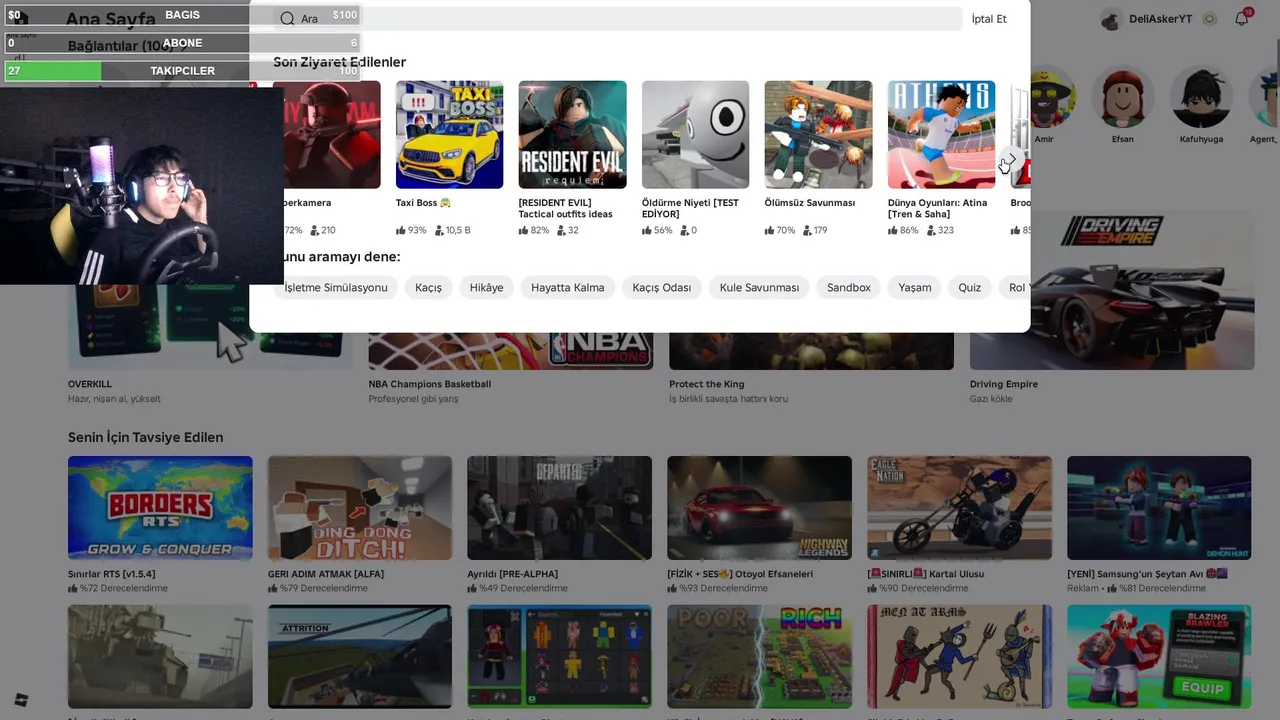The image size is (1280, 720).
Task: Open NBA Champions Basketball title
Action: 430,384
